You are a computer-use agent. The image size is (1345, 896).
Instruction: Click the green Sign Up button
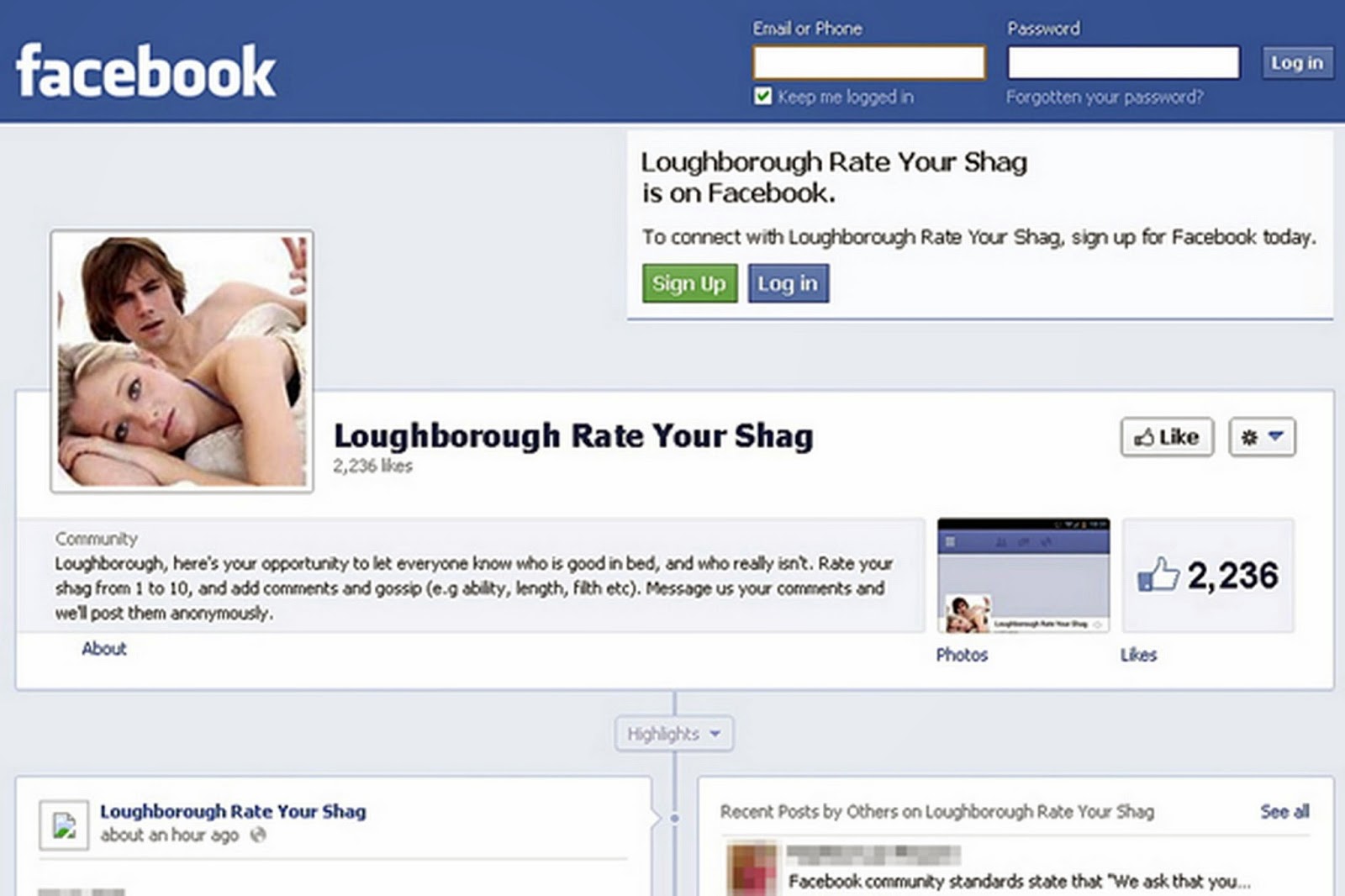[x=689, y=283]
